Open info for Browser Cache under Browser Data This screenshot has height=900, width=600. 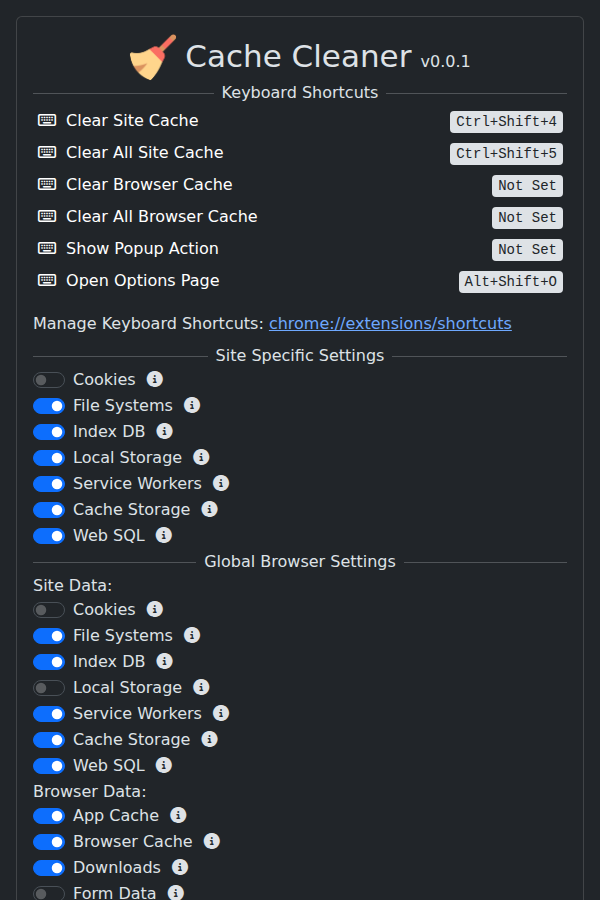pos(211,841)
